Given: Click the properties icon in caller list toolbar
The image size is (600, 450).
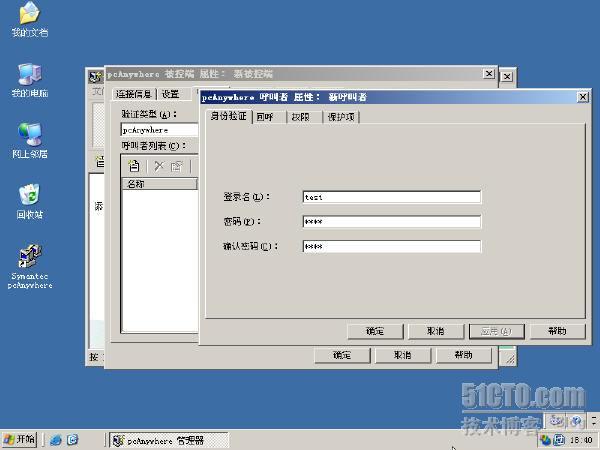Looking at the screenshot, I should point(176,166).
